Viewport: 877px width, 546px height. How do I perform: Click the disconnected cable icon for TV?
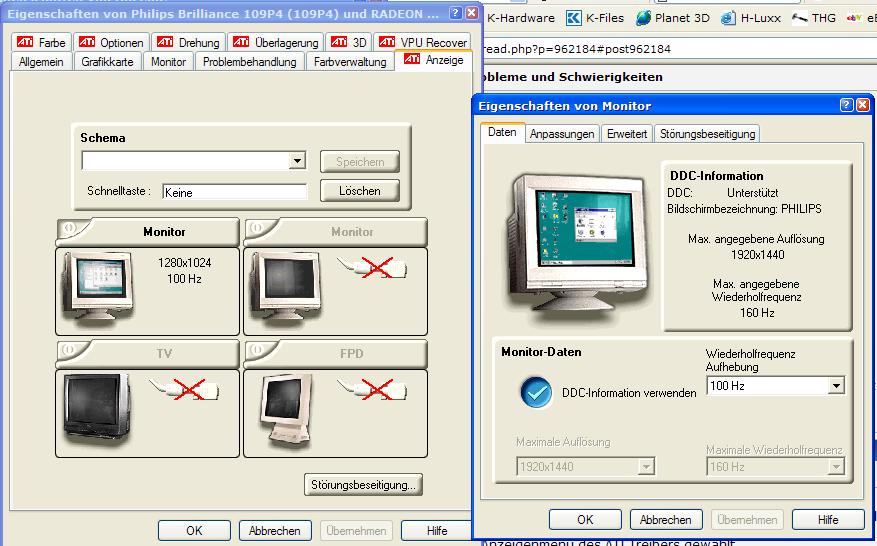(184, 389)
